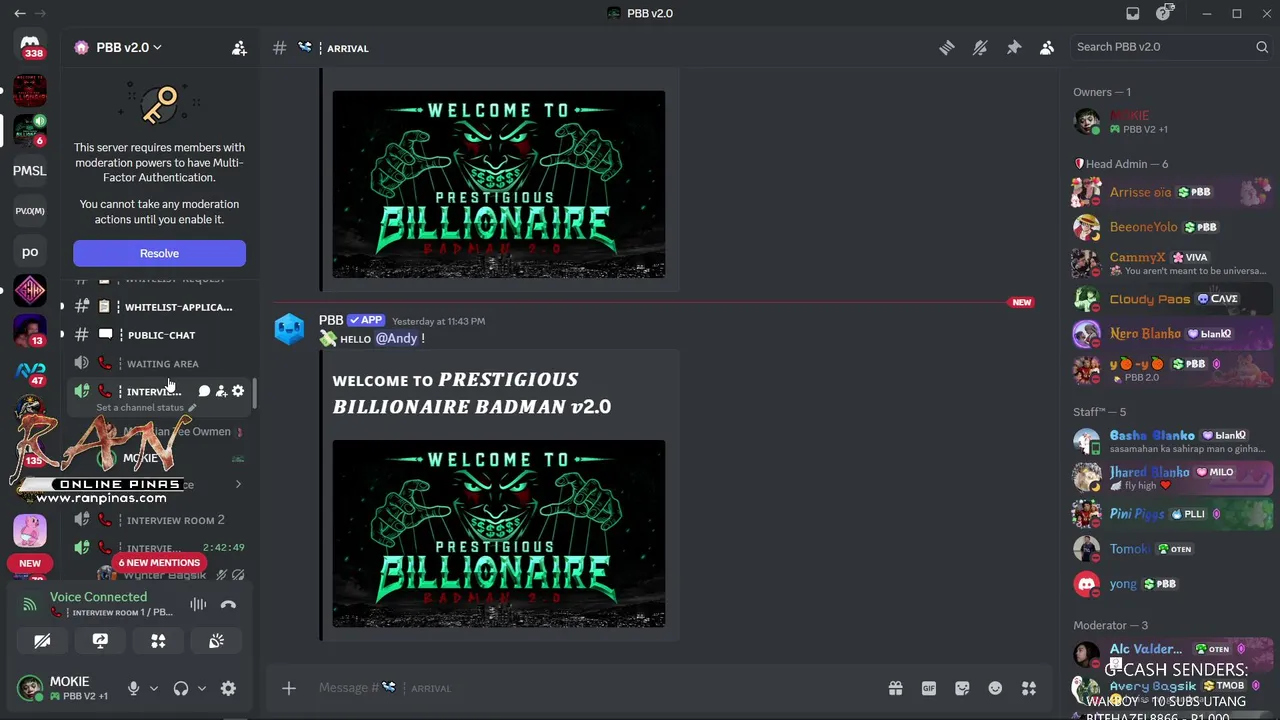Screen dimensions: 1280x720
Task: Join the Waiting Area voice channel
Action: tap(160, 363)
